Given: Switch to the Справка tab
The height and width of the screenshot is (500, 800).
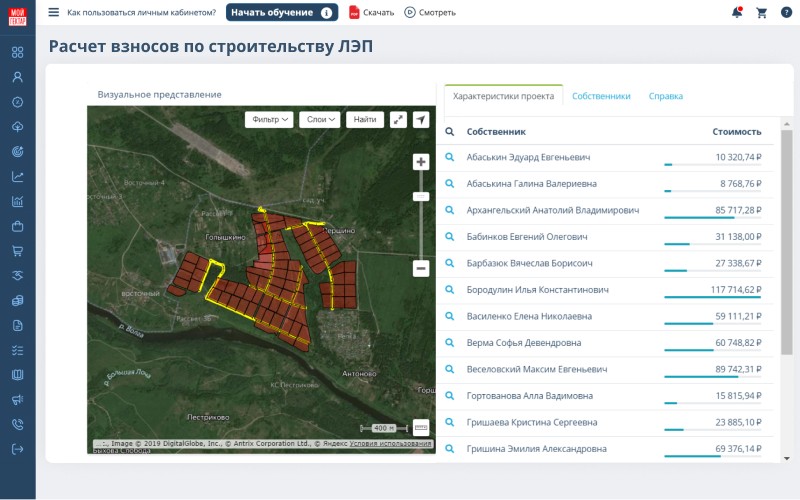Looking at the screenshot, I should click(666, 96).
